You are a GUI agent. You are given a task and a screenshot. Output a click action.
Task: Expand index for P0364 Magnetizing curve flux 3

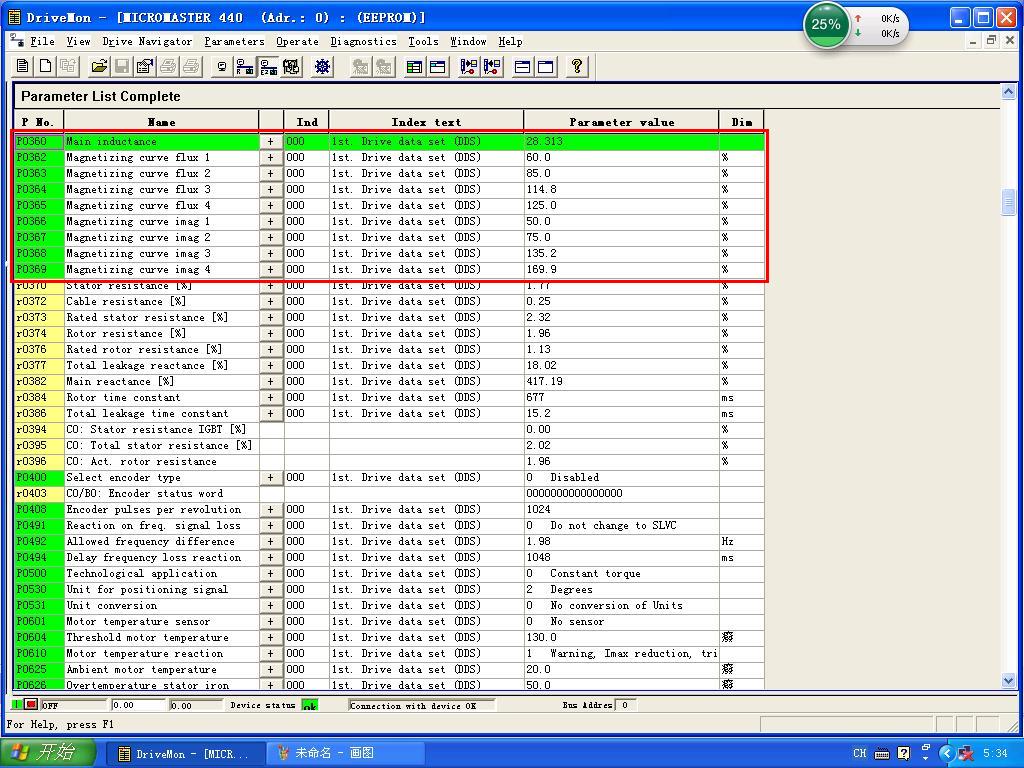270,189
